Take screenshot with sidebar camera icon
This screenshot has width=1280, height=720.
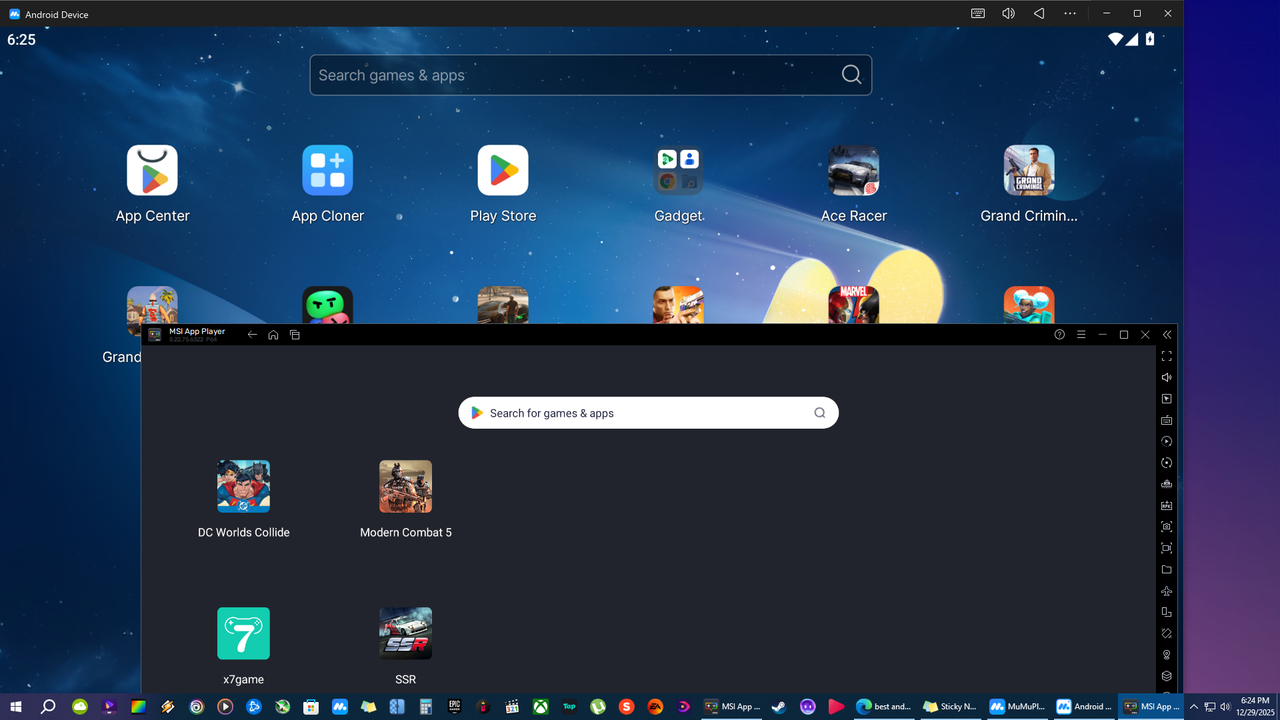click(x=1167, y=527)
